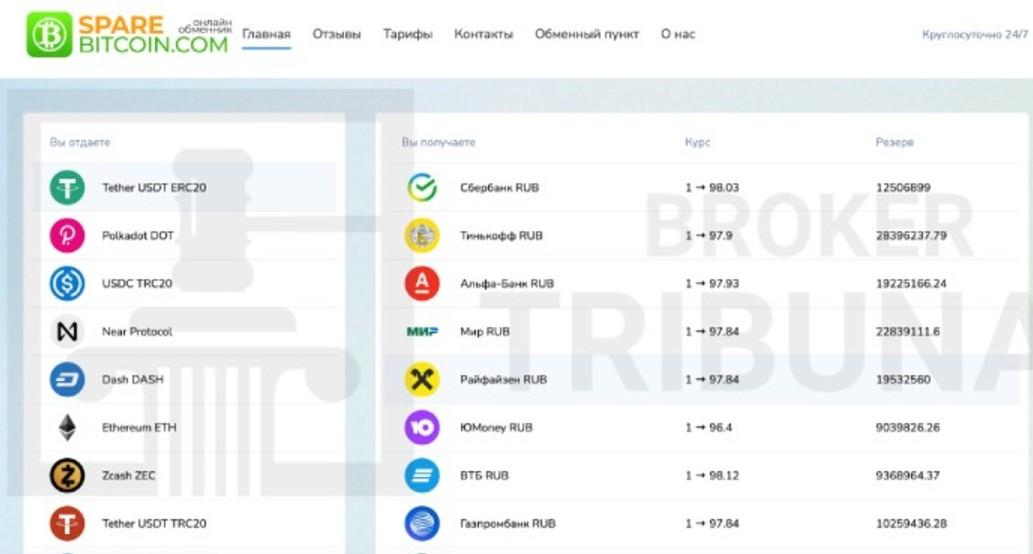Open the Тарифы menu item

[x=408, y=34]
